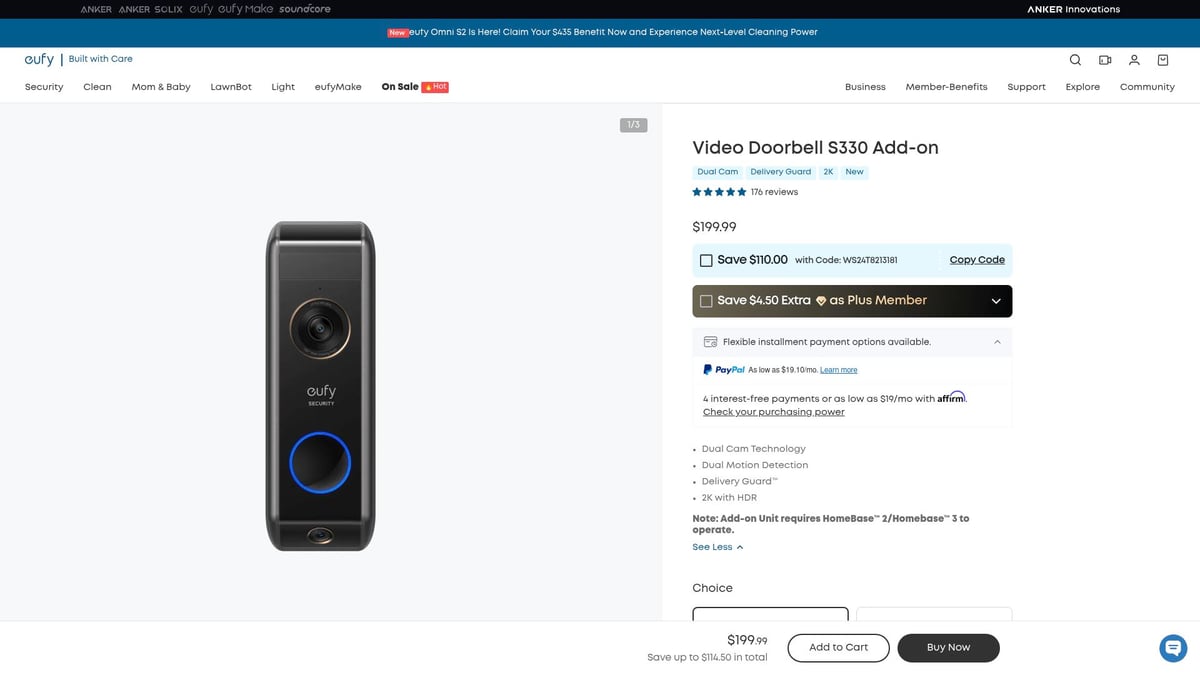Open the shopping cart icon

tap(1163, 60)
